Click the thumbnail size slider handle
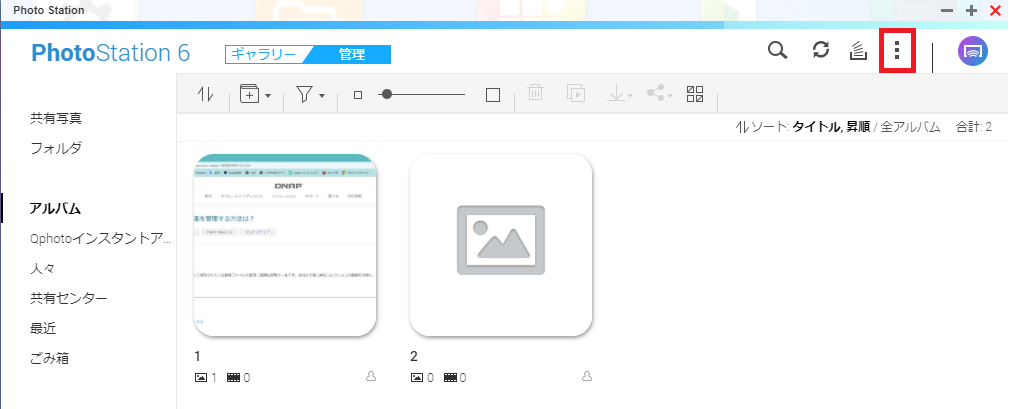The image size is (1010, 409). [386, 94]
